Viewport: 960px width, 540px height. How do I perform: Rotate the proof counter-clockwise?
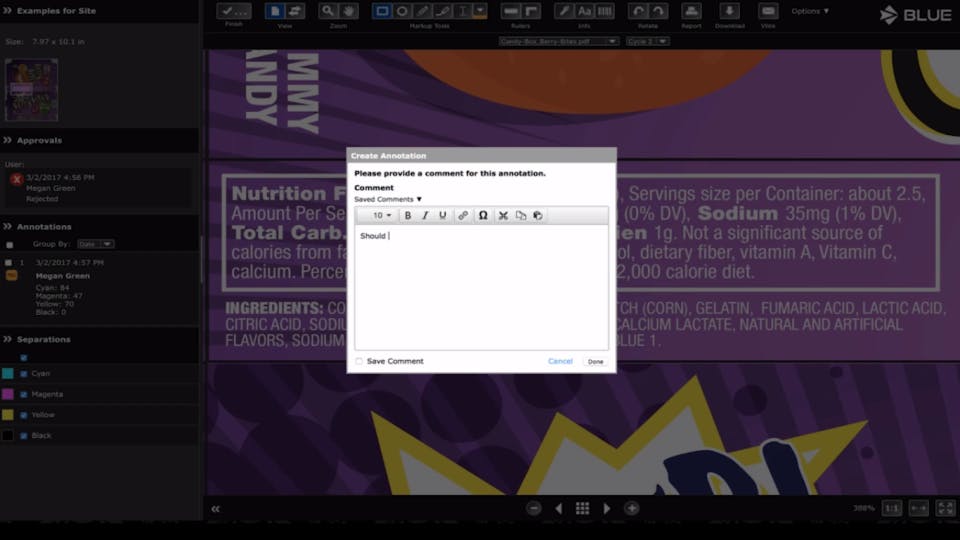(x=638, y=11)
